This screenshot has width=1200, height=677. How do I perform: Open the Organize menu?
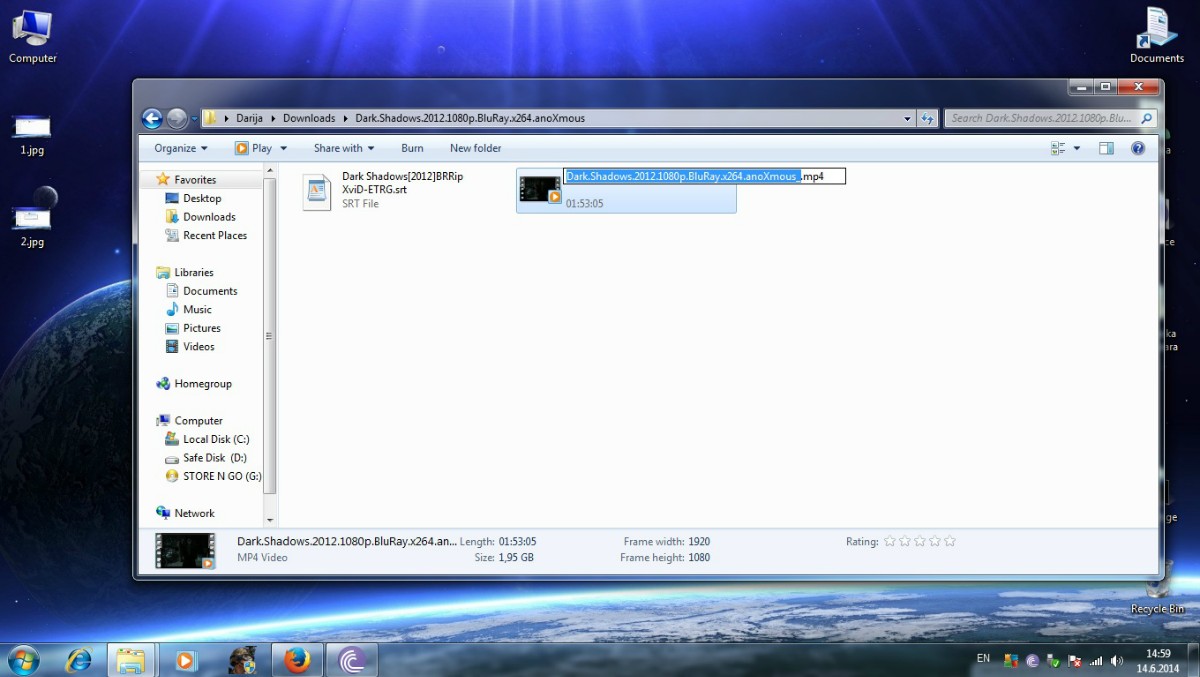tap(181, 148)
